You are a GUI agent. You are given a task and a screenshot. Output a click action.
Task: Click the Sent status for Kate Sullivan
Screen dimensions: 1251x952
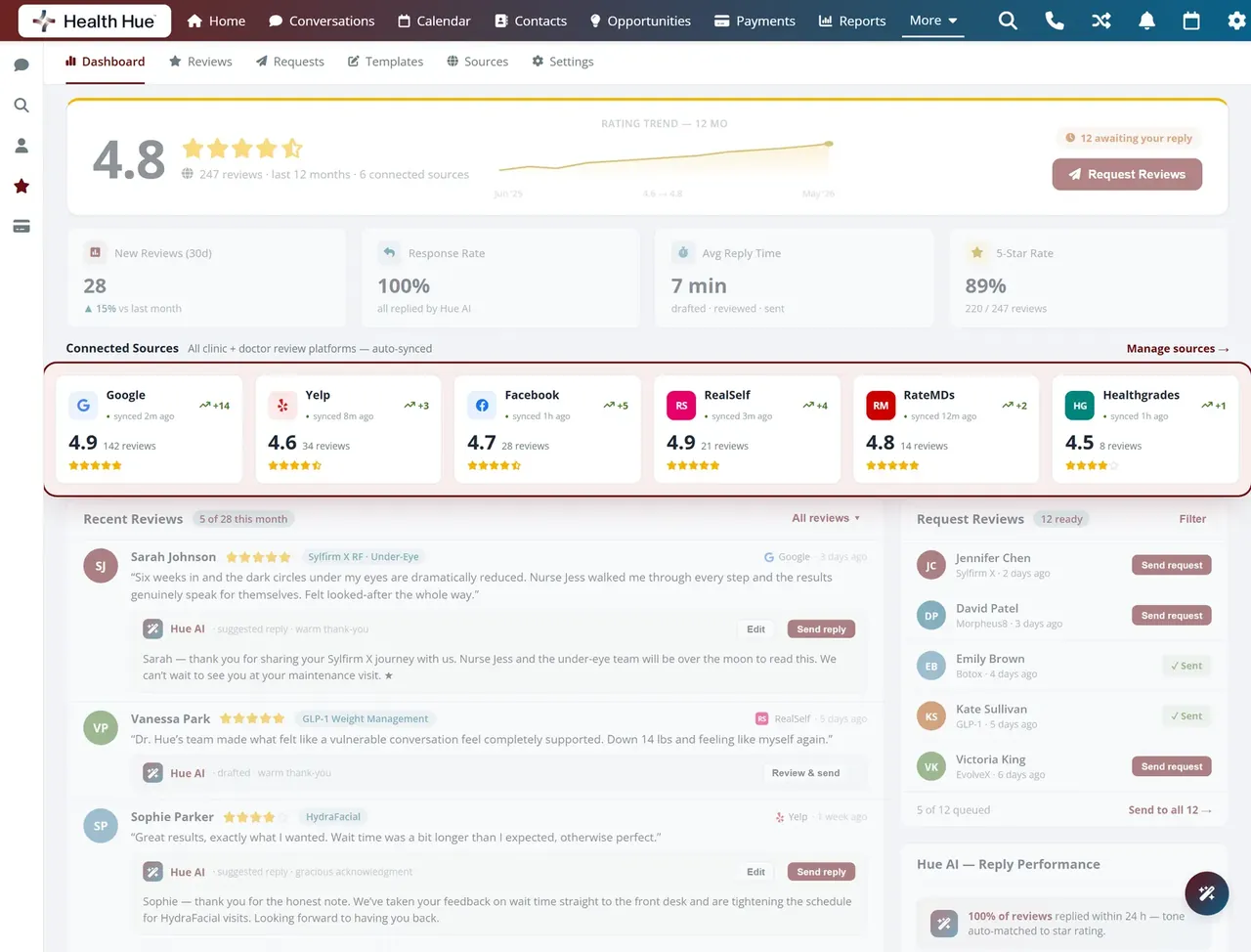tap(1186, 716)
